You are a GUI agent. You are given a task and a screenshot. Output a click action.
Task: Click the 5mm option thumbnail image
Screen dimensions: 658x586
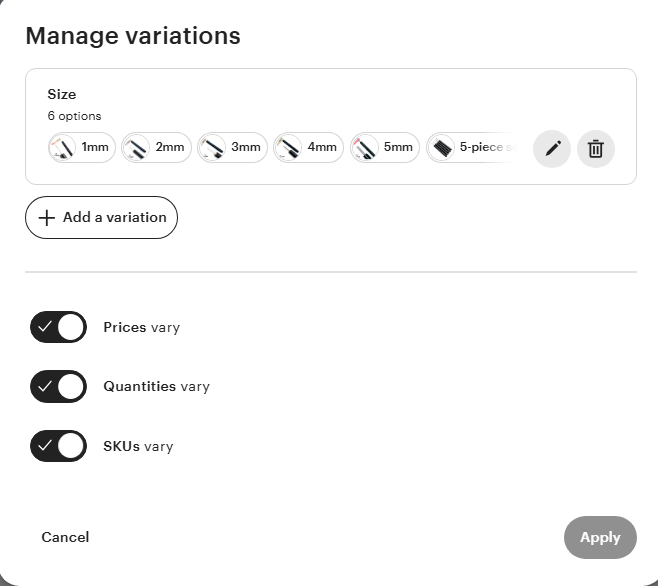(x=364, y=148)
